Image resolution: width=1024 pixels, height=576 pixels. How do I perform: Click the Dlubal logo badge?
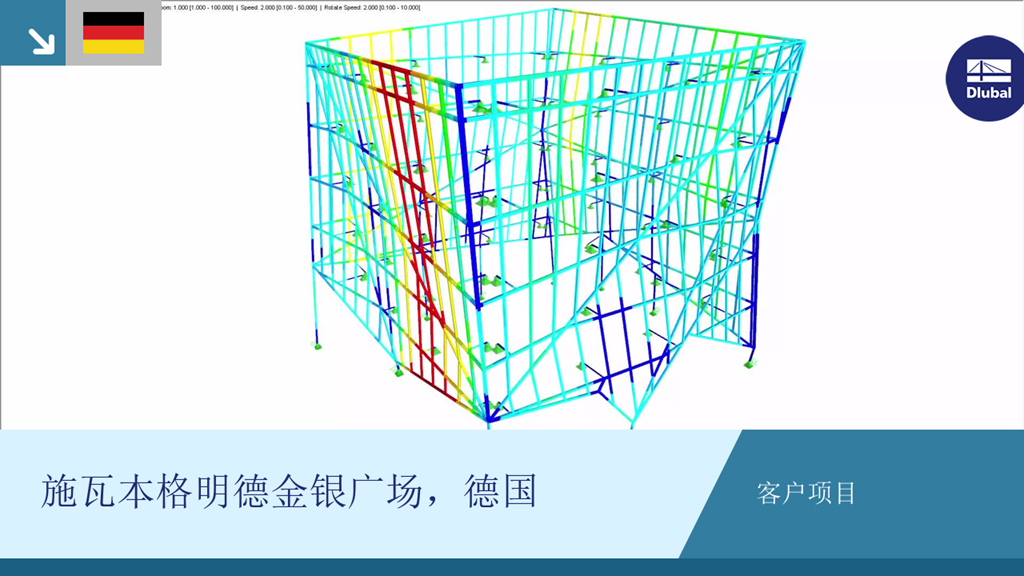[x=985, y=78]
